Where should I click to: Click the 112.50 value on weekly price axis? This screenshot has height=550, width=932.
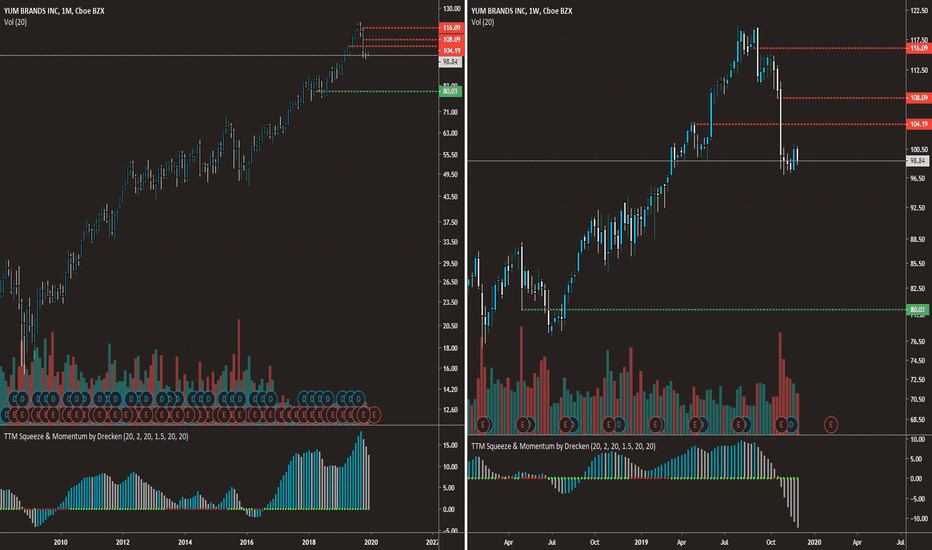pos(919,70)
